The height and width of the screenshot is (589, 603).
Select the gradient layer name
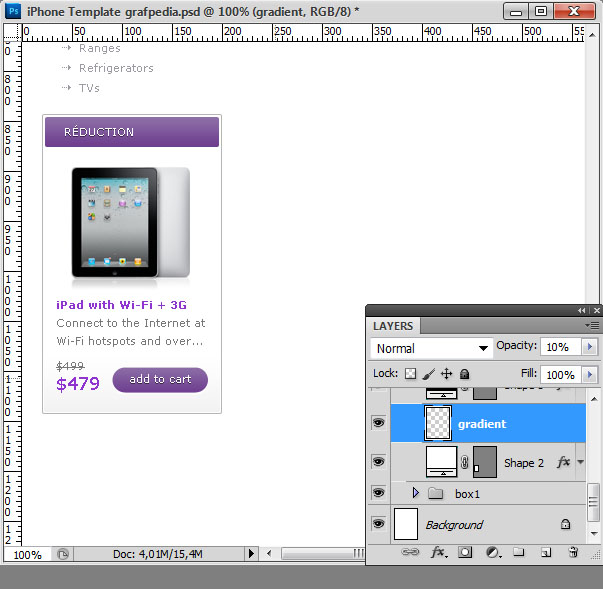[482, 424]
